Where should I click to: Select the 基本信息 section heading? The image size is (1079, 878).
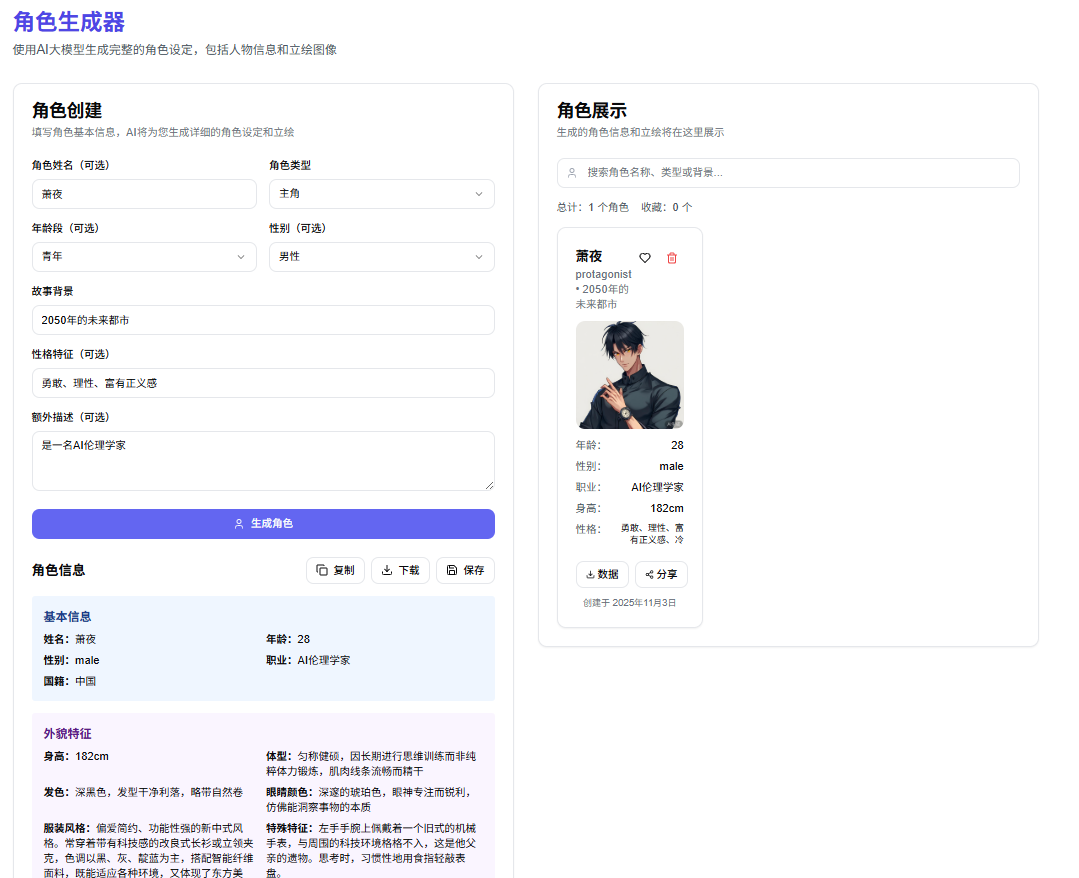point(67,616)
